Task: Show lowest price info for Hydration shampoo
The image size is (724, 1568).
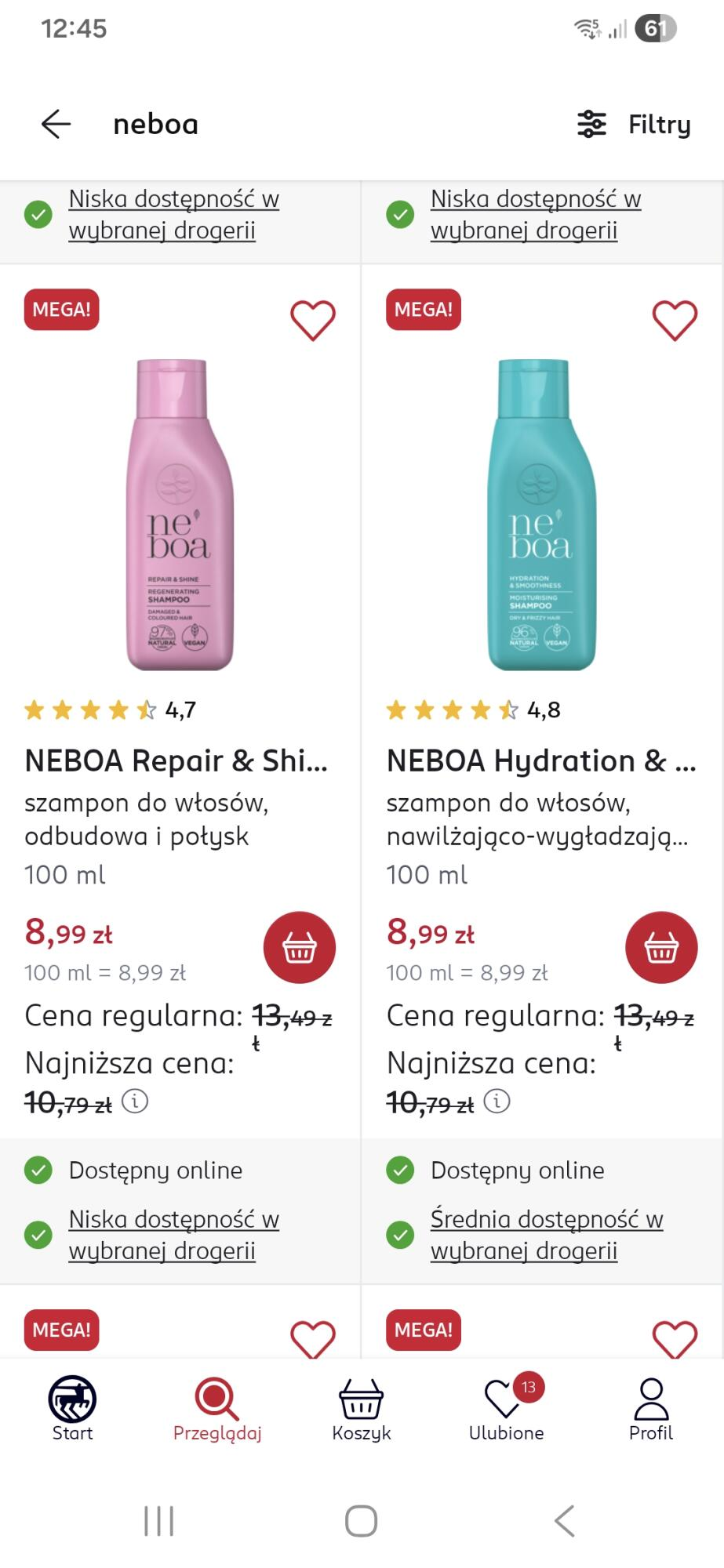Action: pos(497,1102)
